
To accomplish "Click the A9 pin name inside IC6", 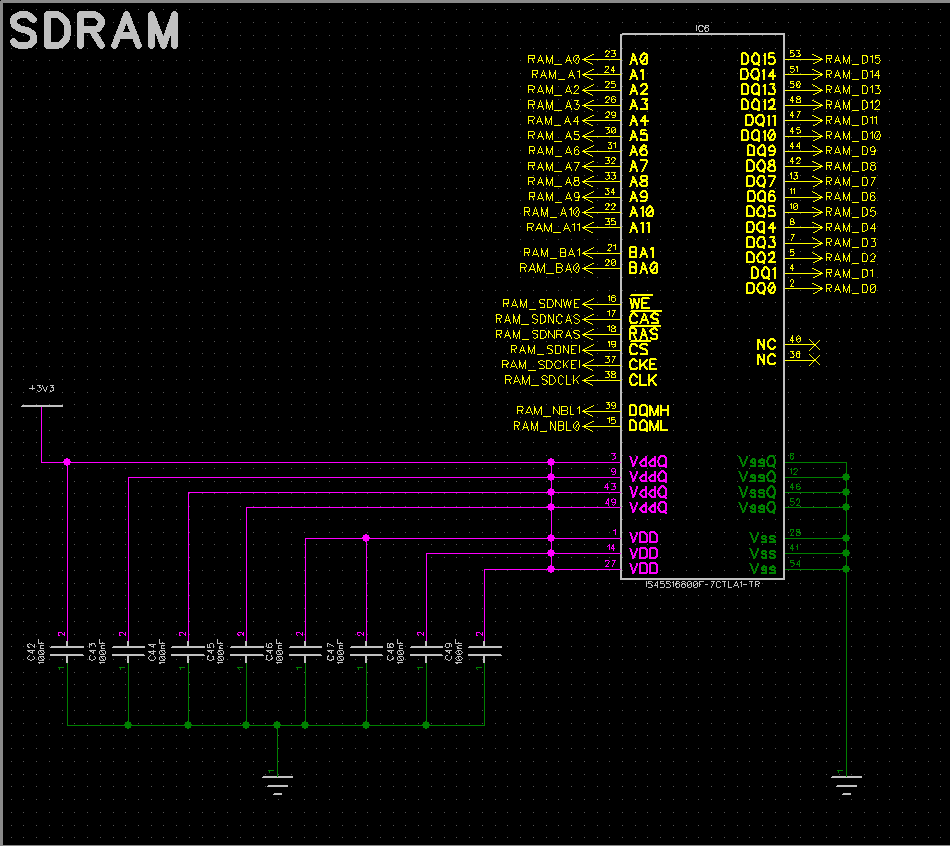I will [x=639, y=197].
